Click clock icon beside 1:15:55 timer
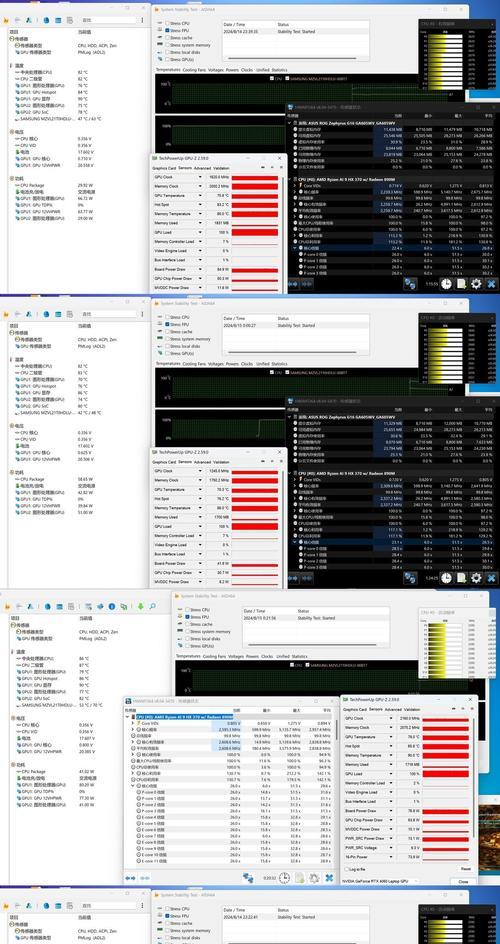 (446, 284)
